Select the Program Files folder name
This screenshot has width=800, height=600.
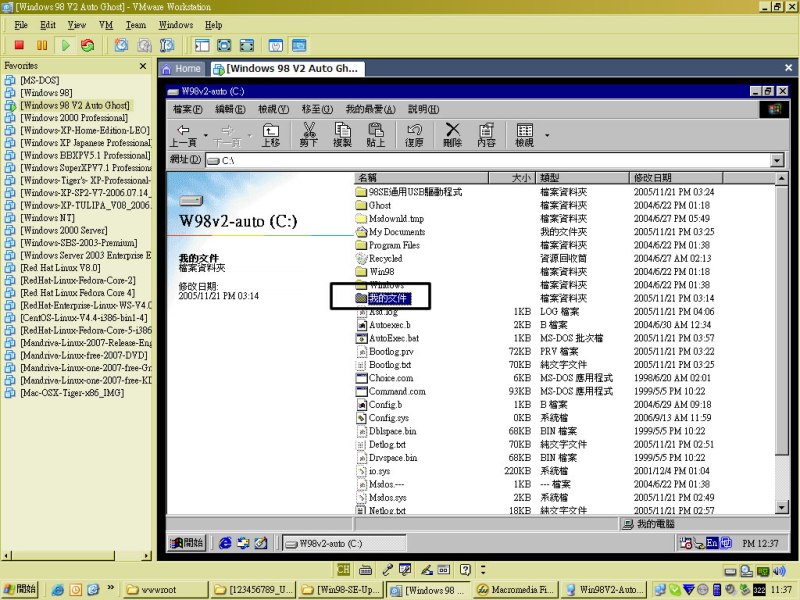pos(394,245)
